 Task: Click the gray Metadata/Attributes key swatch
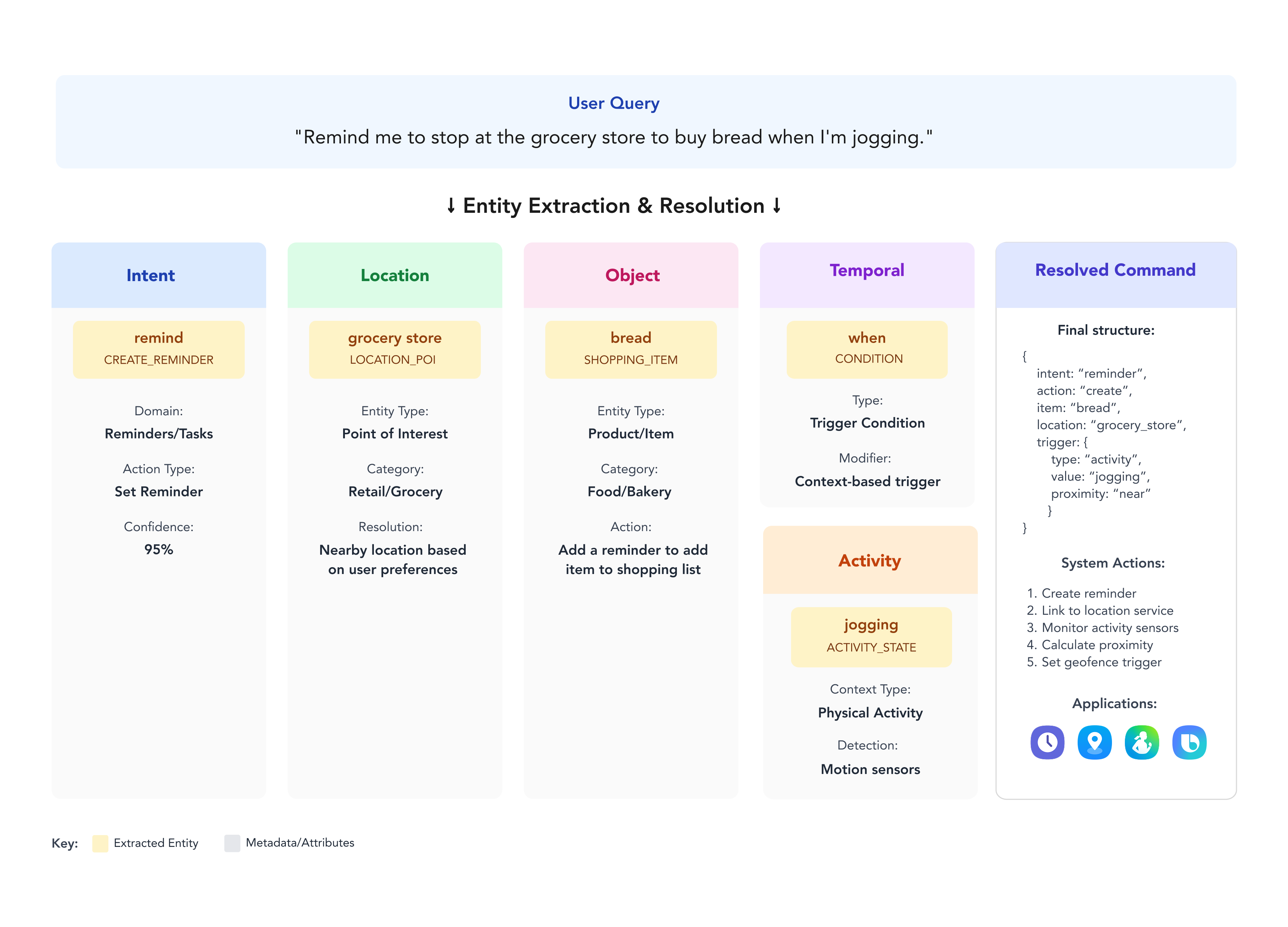click(x=232, y=843)
